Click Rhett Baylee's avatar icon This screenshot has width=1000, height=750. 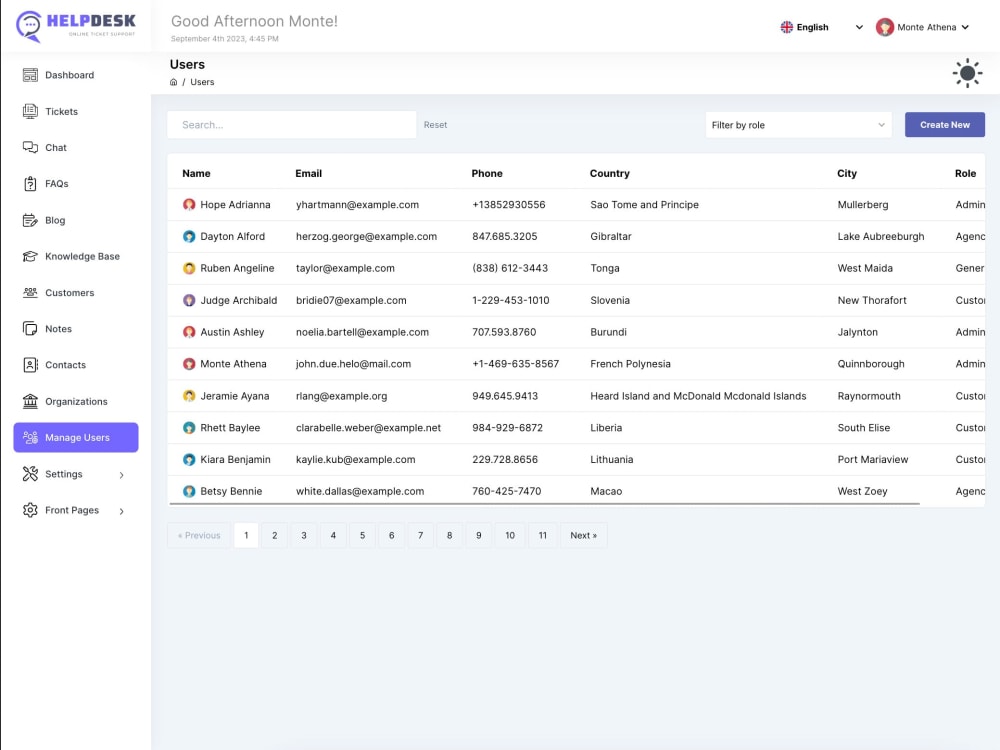click(189, 427)
